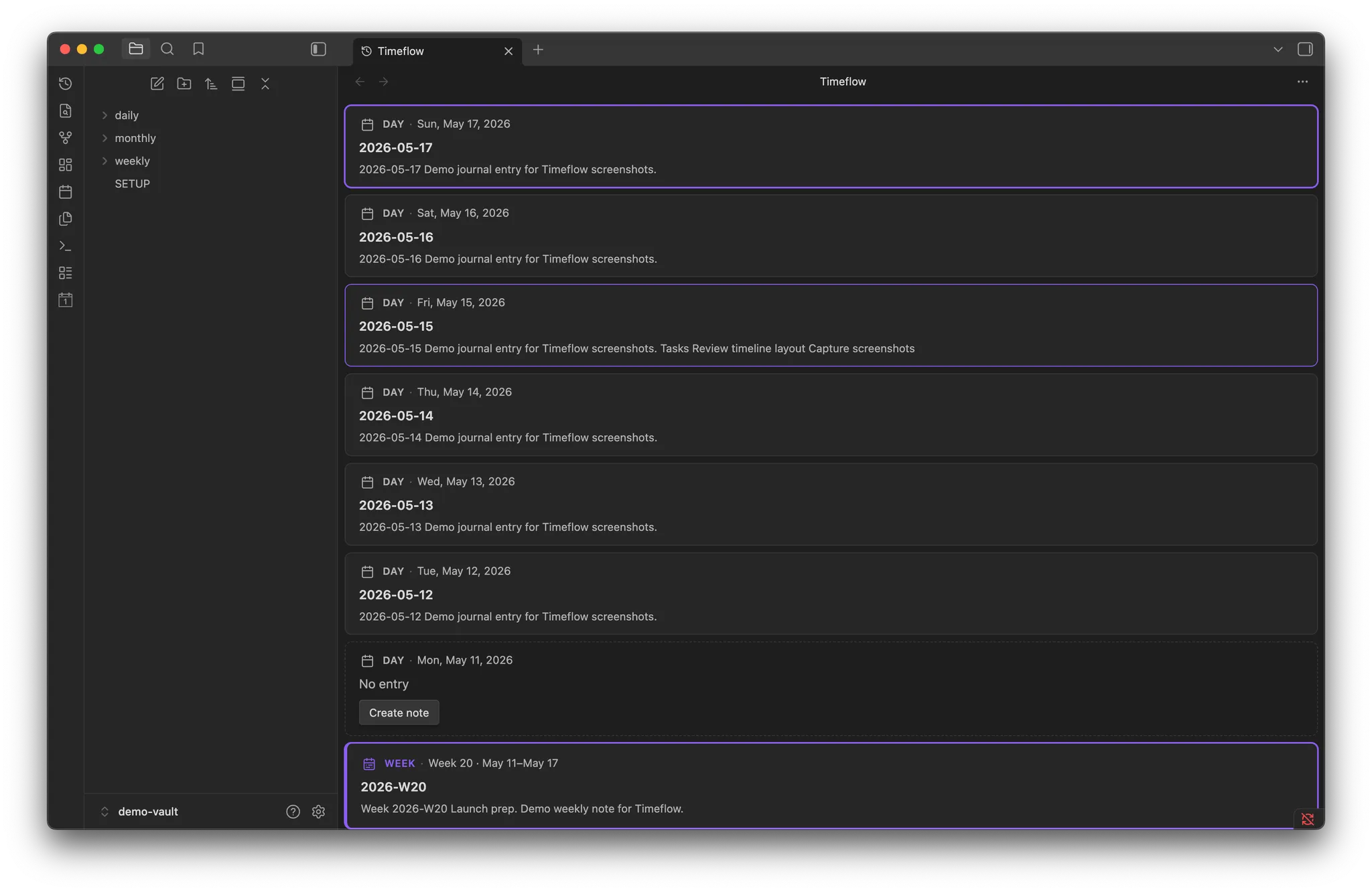Navigate forward arrow
The height and width of the screenshot is (892, 1372).
pyautogui.click(x=384, y=82)
